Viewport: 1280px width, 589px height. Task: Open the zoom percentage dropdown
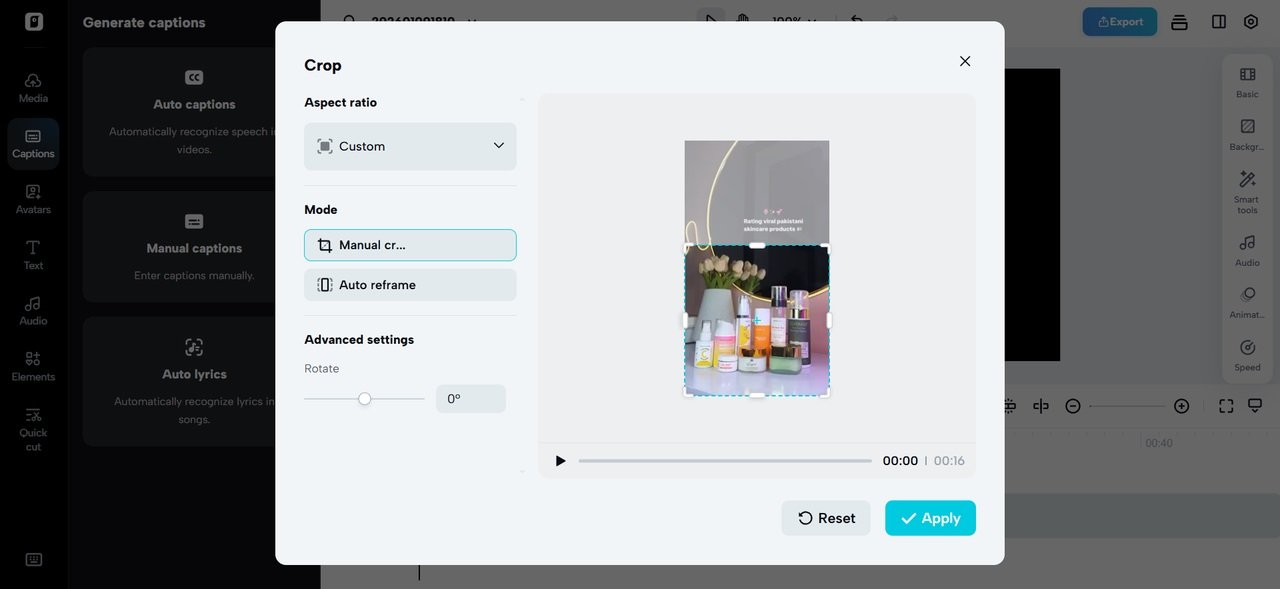pyautogui.click(x=795, y=21)
